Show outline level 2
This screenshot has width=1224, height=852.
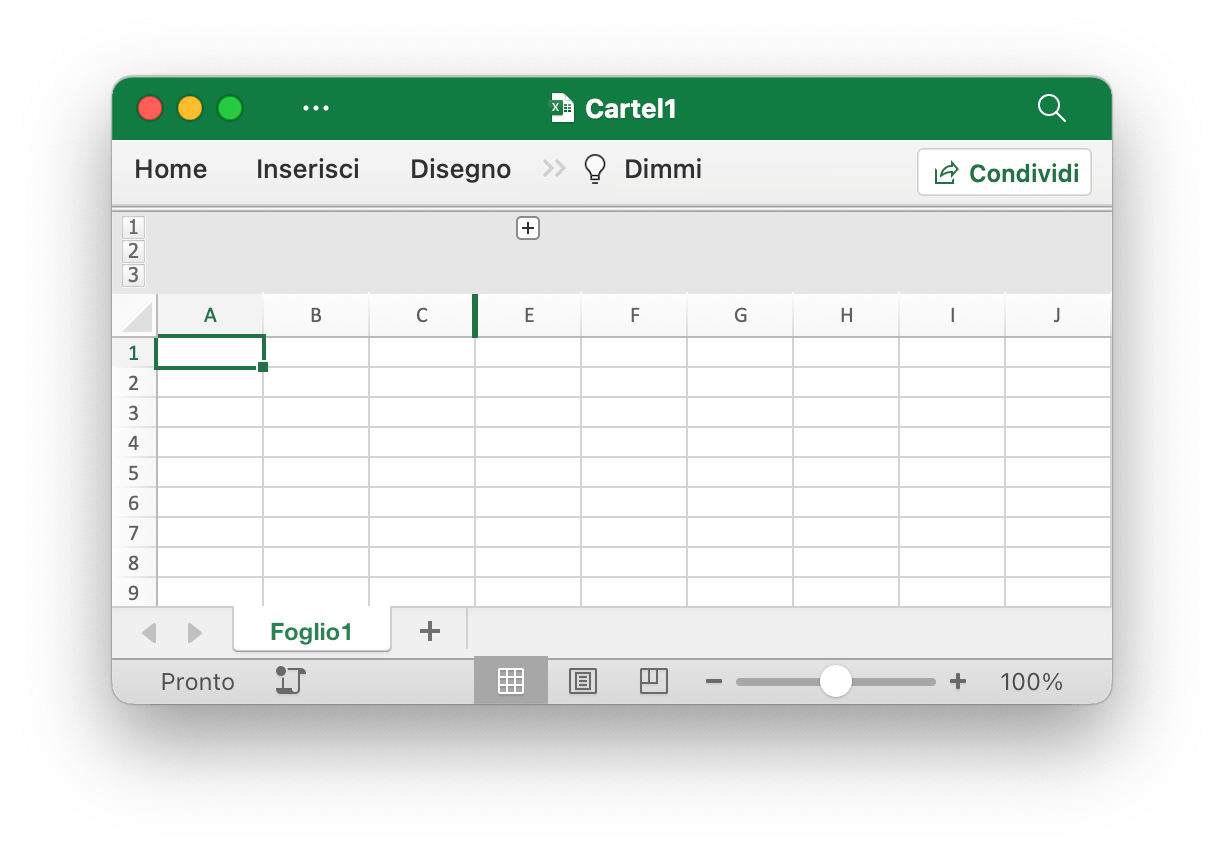pyautogui.click(x=133, y=251)
